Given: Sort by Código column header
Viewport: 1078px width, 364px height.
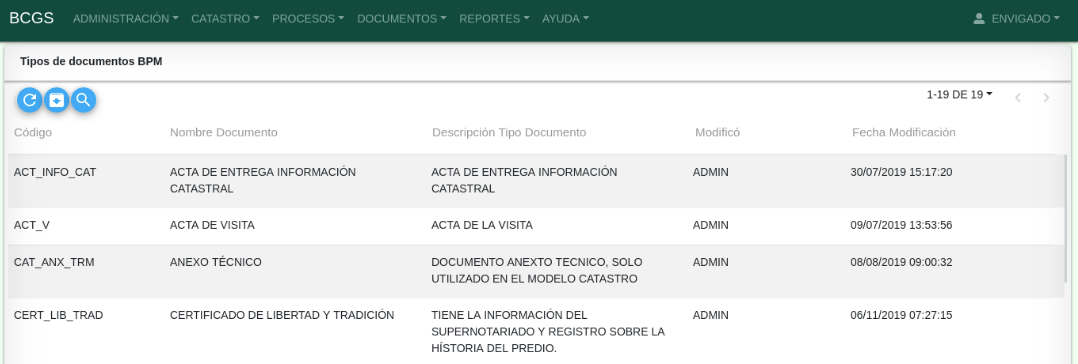Looking at the screenshot, I should click(33, 132).
